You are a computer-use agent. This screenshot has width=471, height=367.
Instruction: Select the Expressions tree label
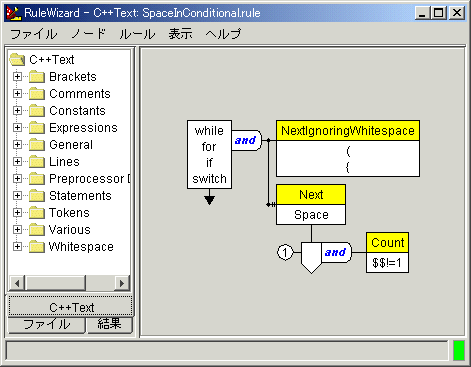[83, 128]
